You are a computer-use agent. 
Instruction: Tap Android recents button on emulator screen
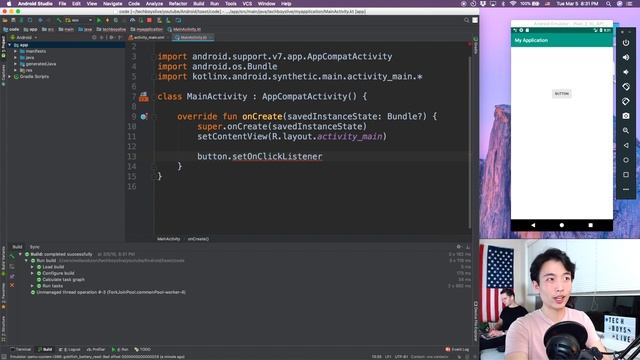590,225
